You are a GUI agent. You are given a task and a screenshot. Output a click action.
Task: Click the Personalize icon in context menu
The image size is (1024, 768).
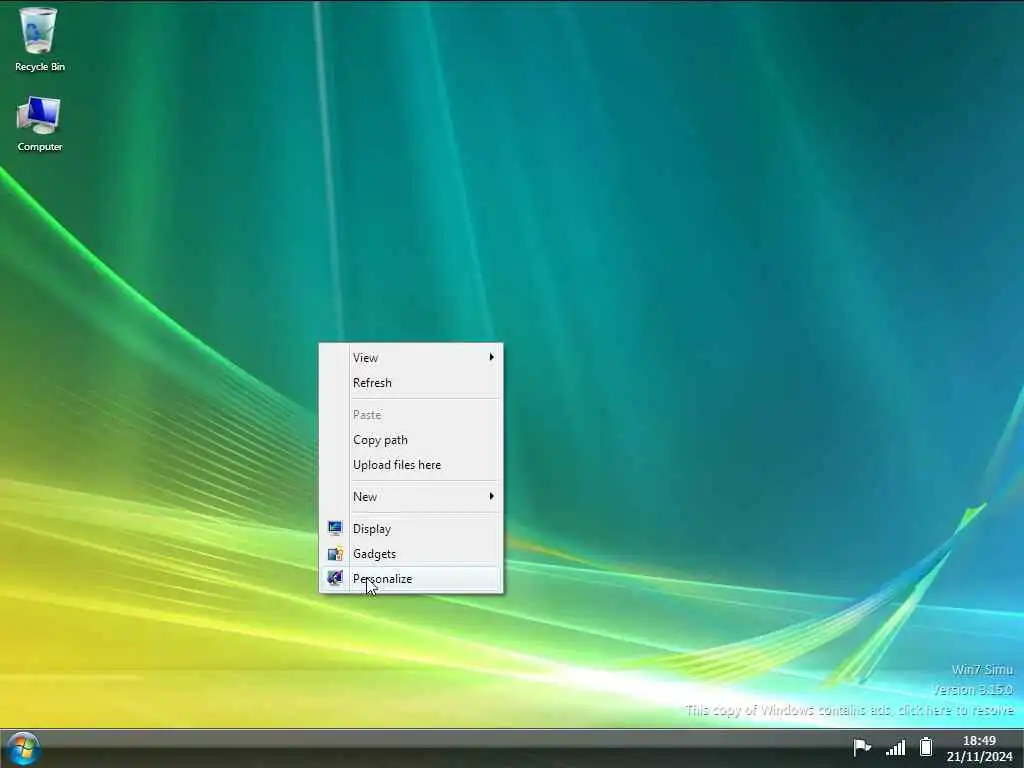coord(335,579)
